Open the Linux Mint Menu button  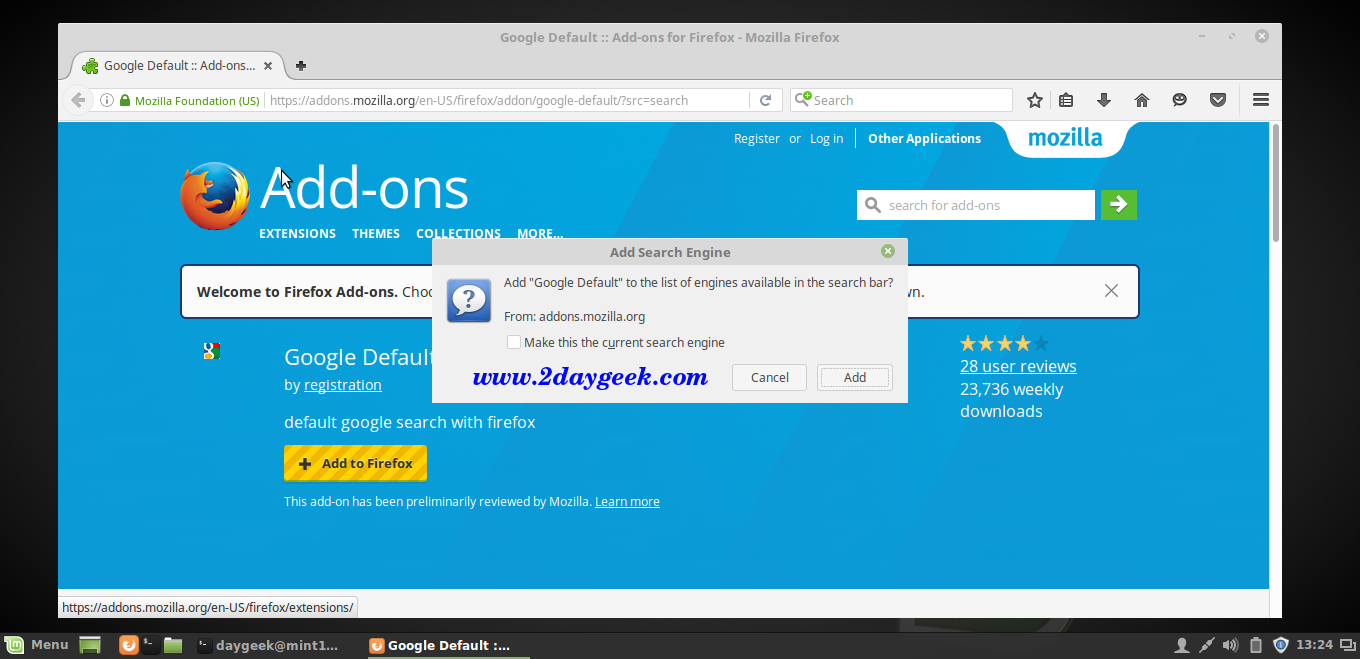tap(37, 645)
